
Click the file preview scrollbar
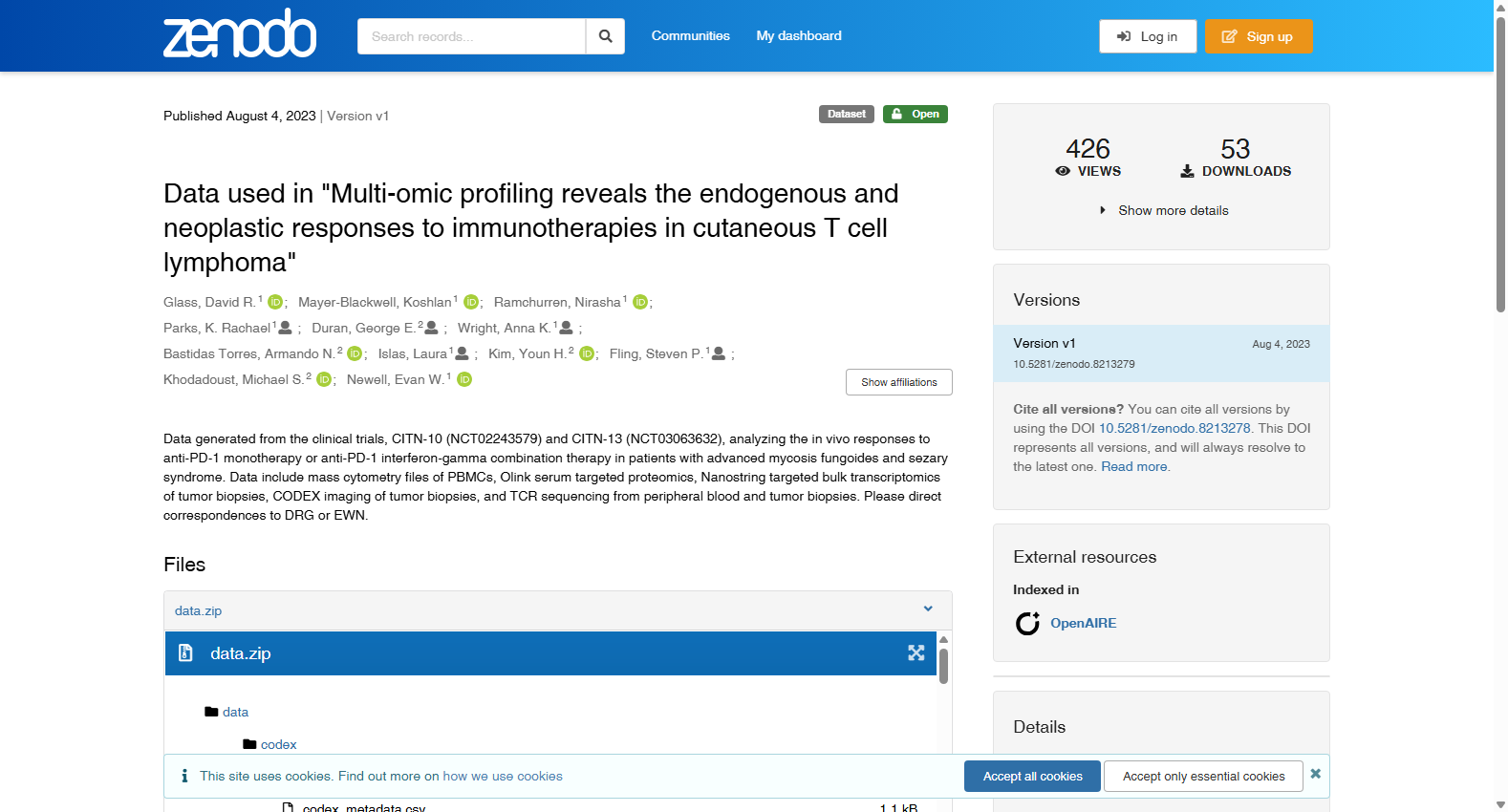943,666
